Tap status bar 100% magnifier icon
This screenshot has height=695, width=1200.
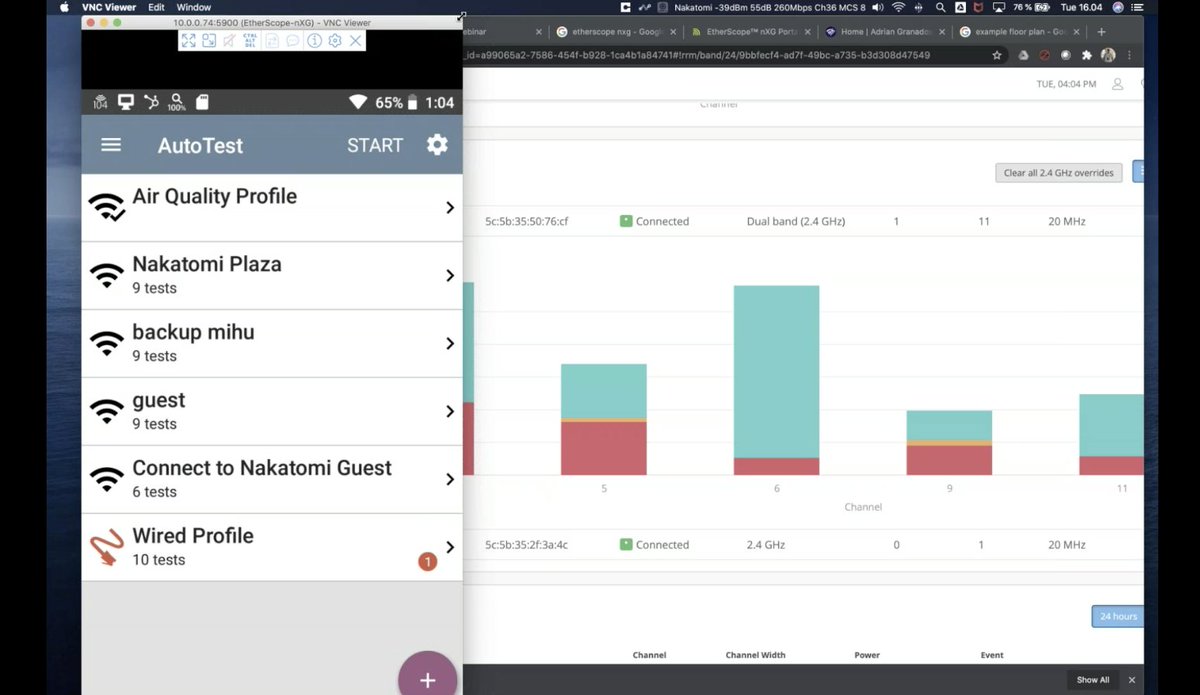tap(176, 102)
